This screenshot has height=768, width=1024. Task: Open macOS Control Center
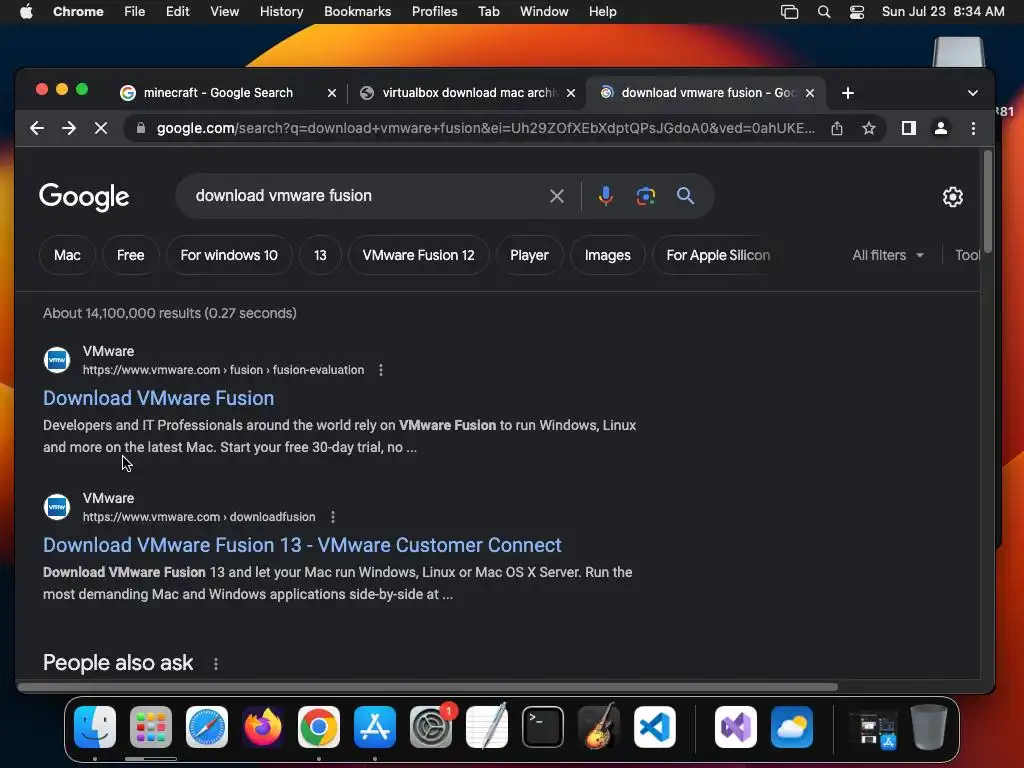857,12
